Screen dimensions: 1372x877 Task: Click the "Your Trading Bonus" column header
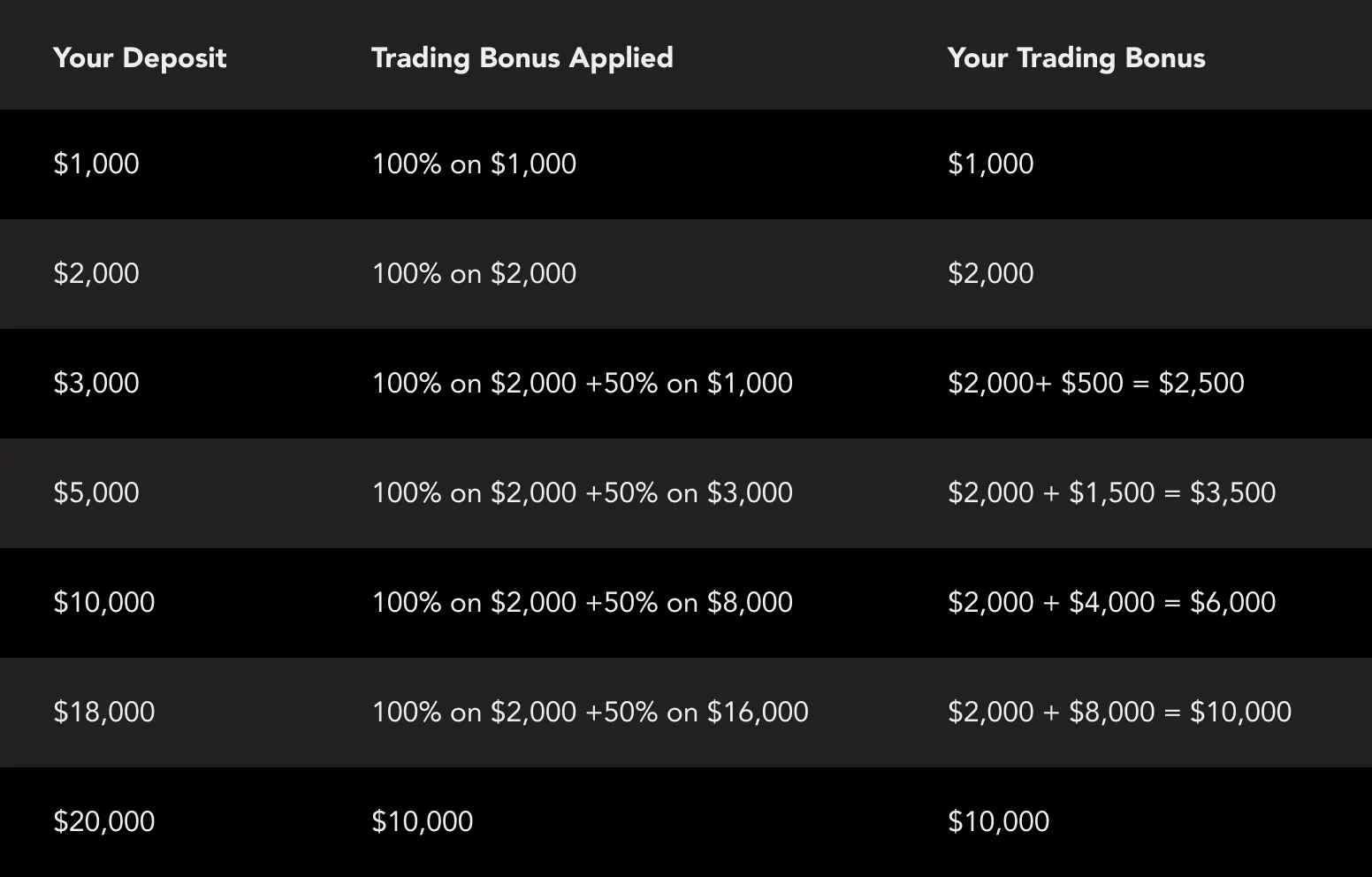coord(1076,57)
